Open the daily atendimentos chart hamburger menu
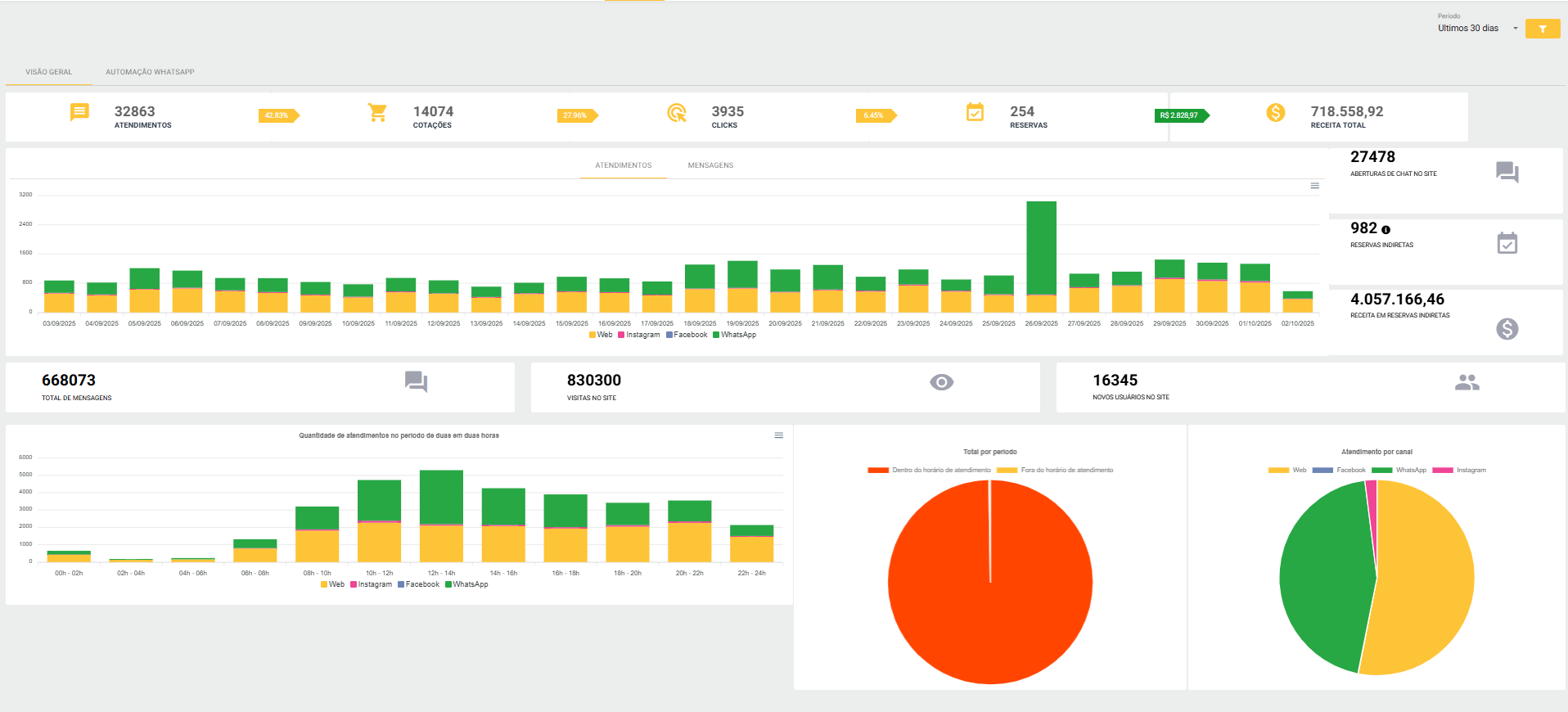1568x712 pixels. pos(1315,186)
